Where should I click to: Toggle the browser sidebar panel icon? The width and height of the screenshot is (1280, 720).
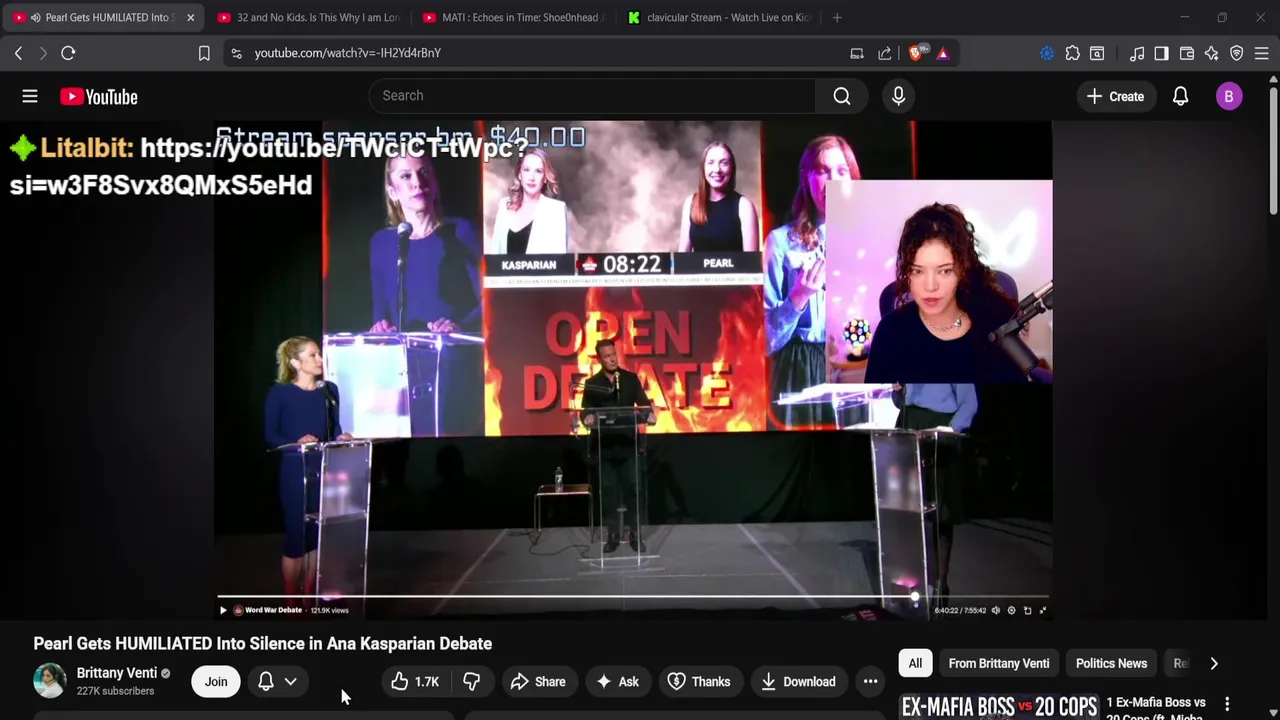point(1161,53)
